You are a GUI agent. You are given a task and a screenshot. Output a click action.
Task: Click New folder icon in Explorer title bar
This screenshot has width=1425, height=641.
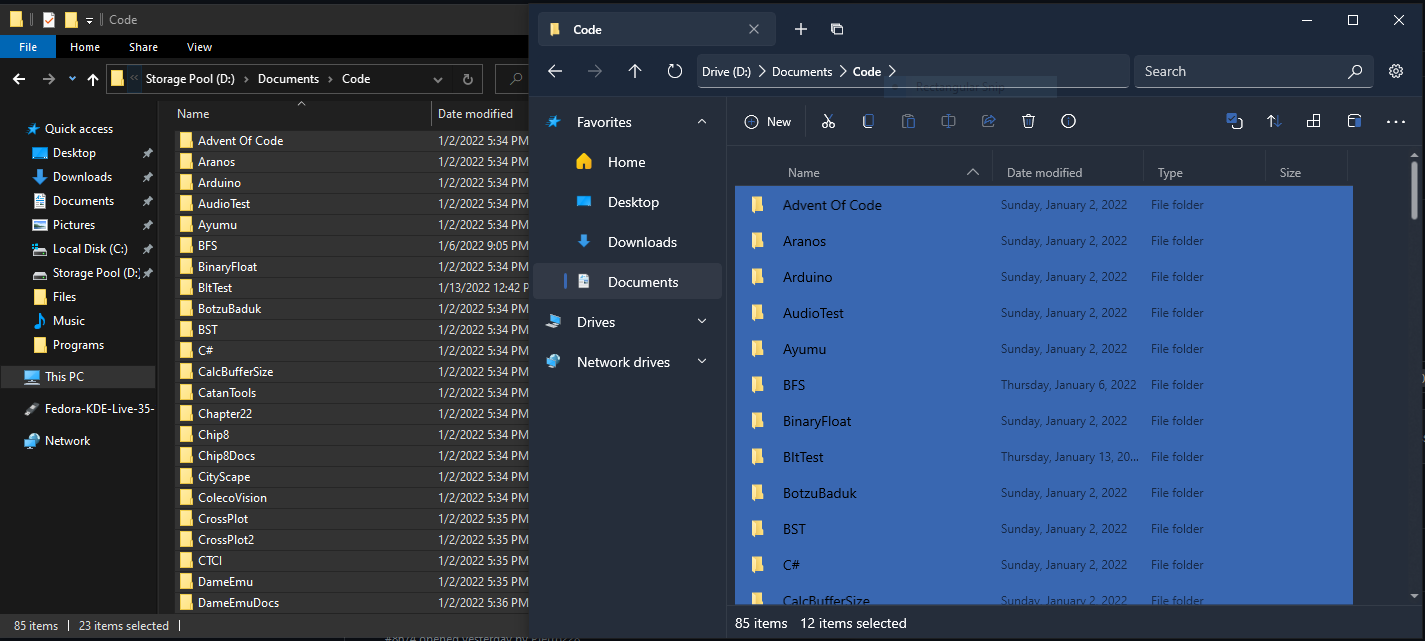tap(70, 19)
